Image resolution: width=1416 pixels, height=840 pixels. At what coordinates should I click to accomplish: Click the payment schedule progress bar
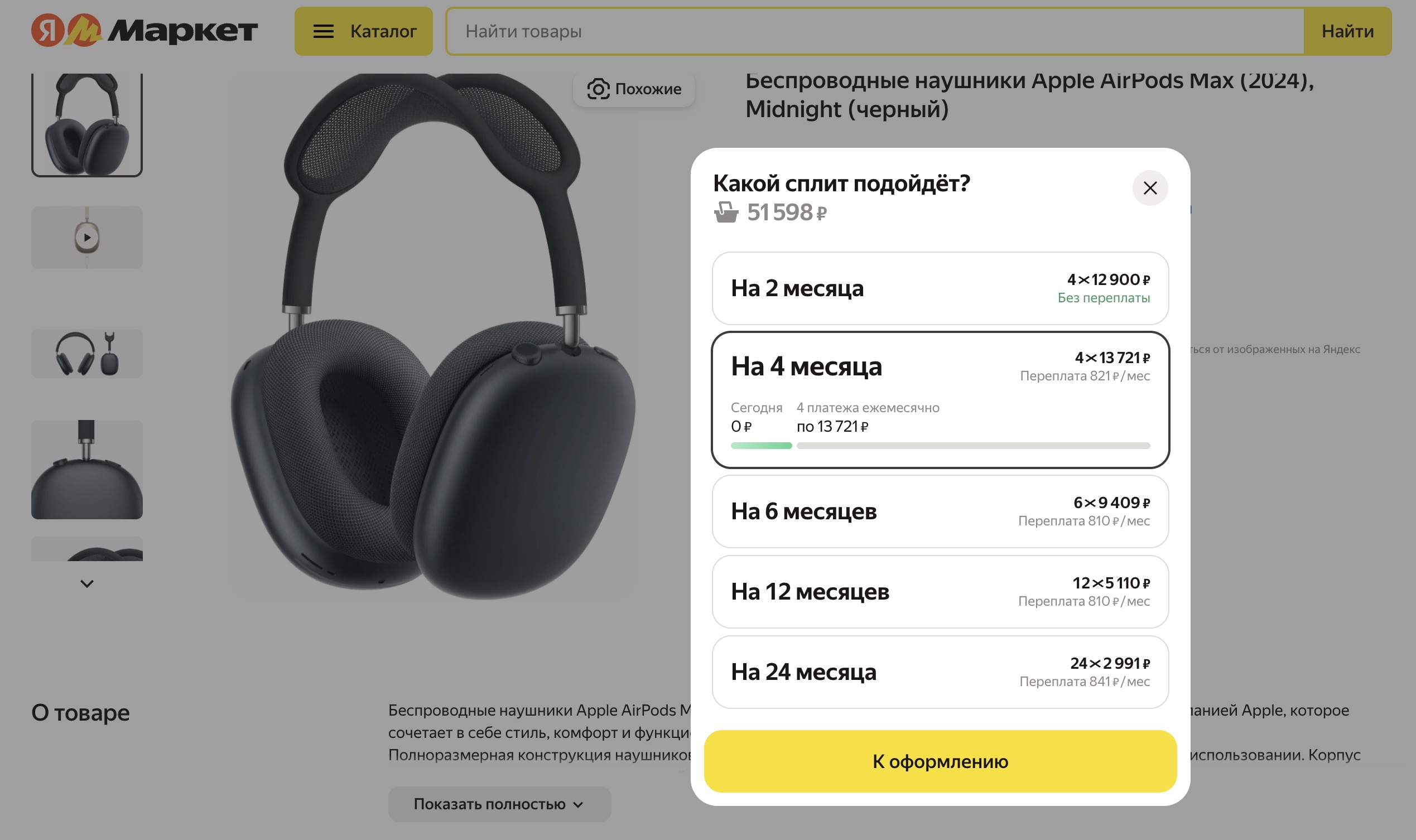coord(940,446)
